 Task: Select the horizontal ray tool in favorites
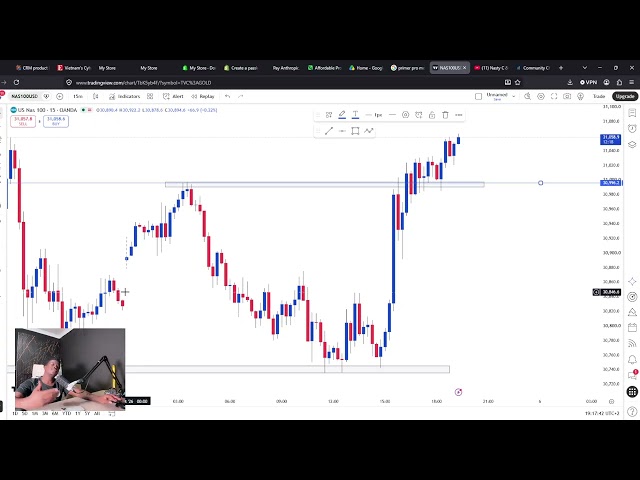[342, 131]
